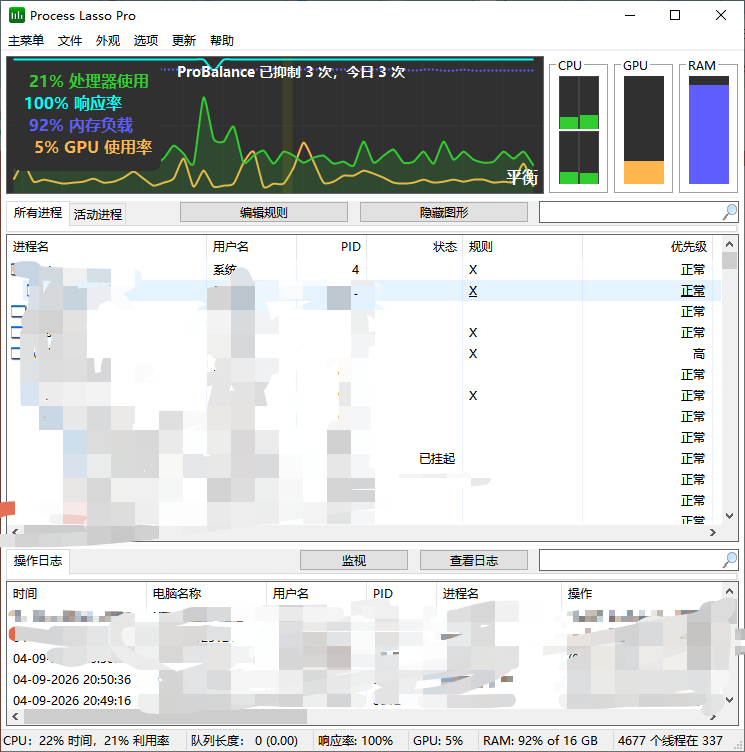Click the 查看日志 button

click(474, 560)
